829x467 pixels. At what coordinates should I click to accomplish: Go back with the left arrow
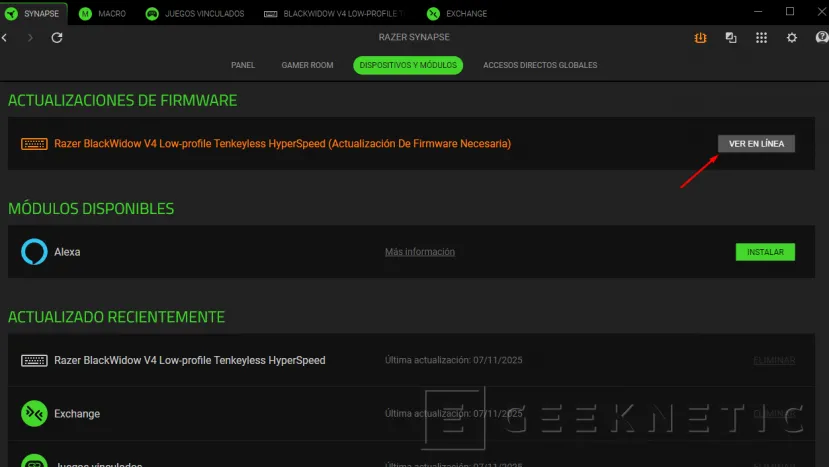pos(5,38)
